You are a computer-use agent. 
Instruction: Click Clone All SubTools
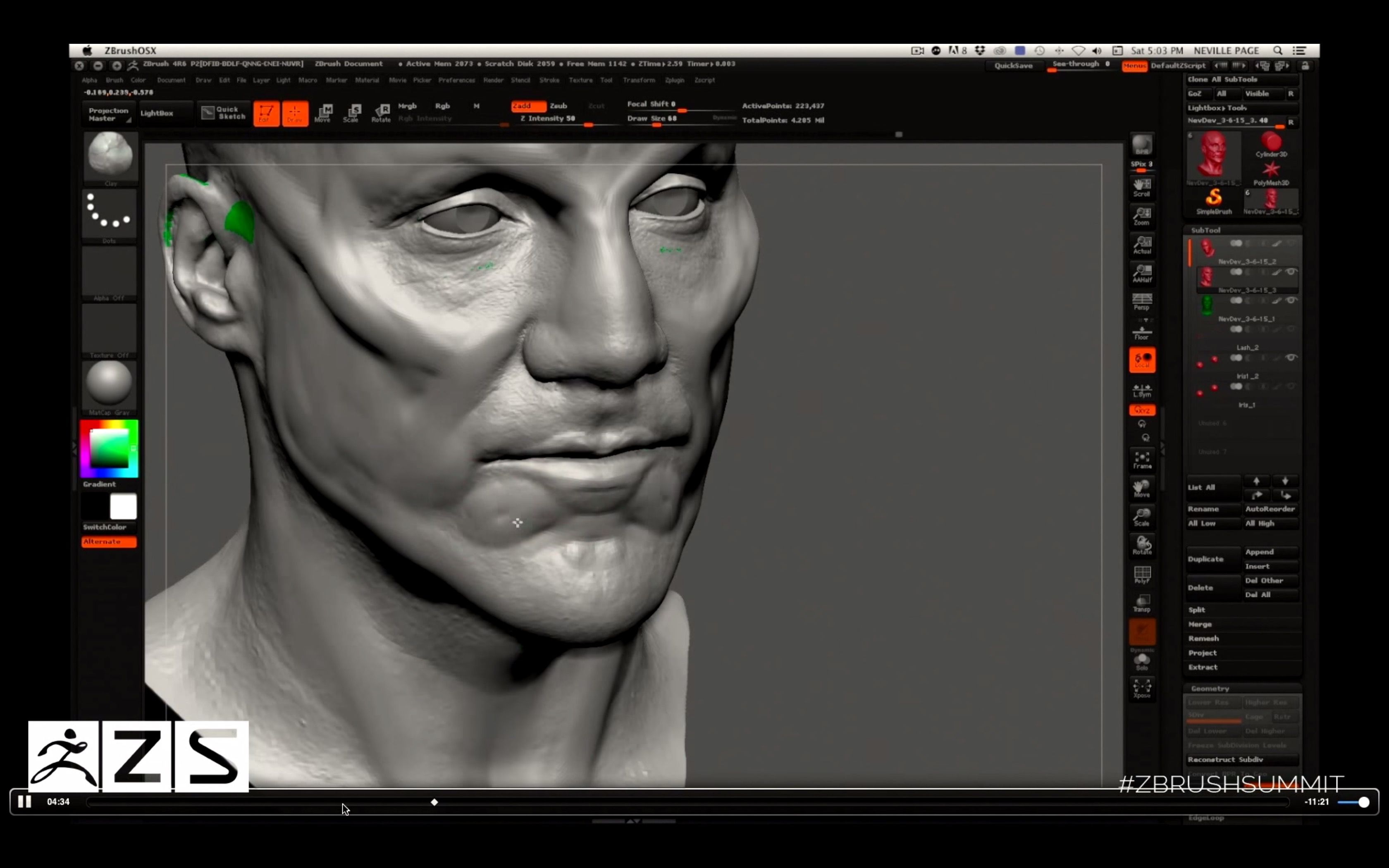(x=1242, y=79)
